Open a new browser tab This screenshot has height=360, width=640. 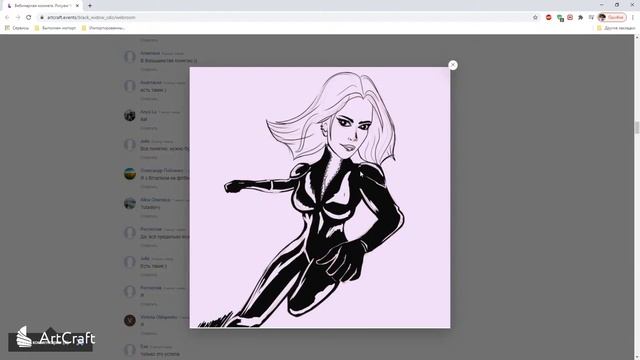(90, 6)
